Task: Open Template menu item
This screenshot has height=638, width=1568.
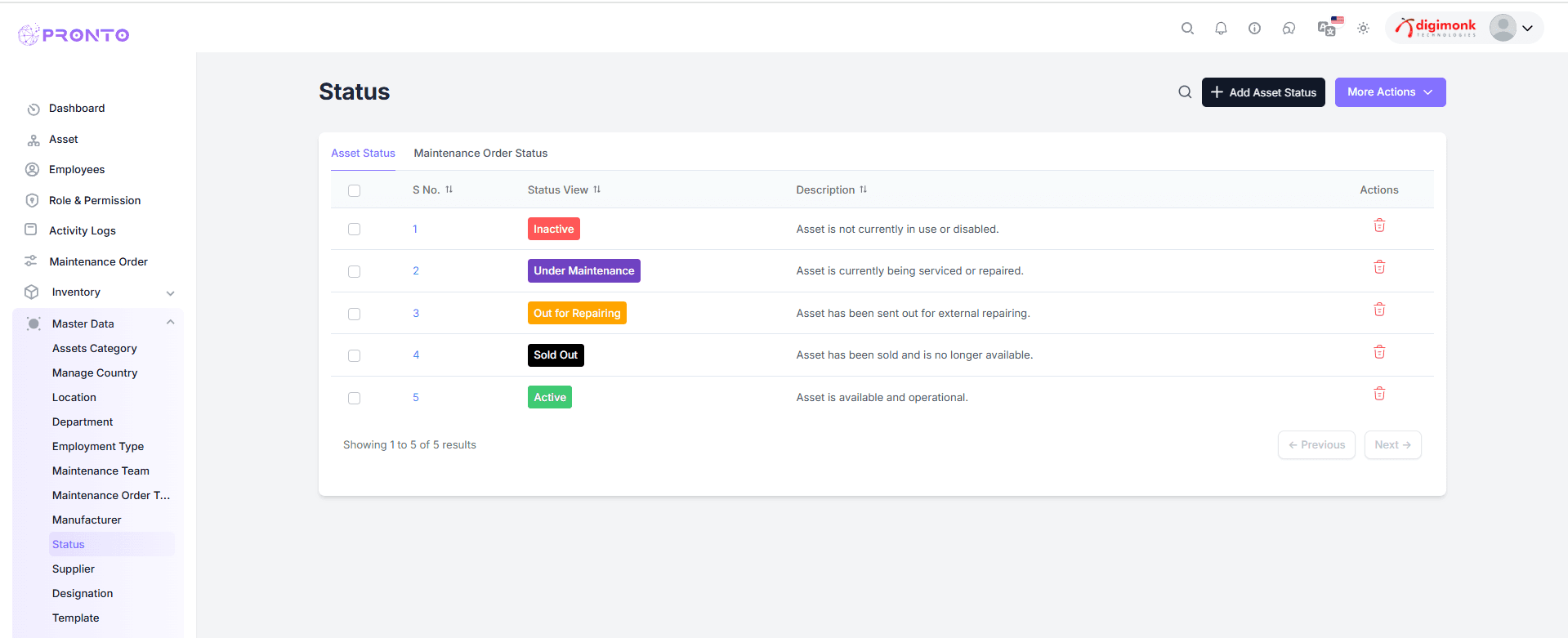Action: tap(76, 618)
